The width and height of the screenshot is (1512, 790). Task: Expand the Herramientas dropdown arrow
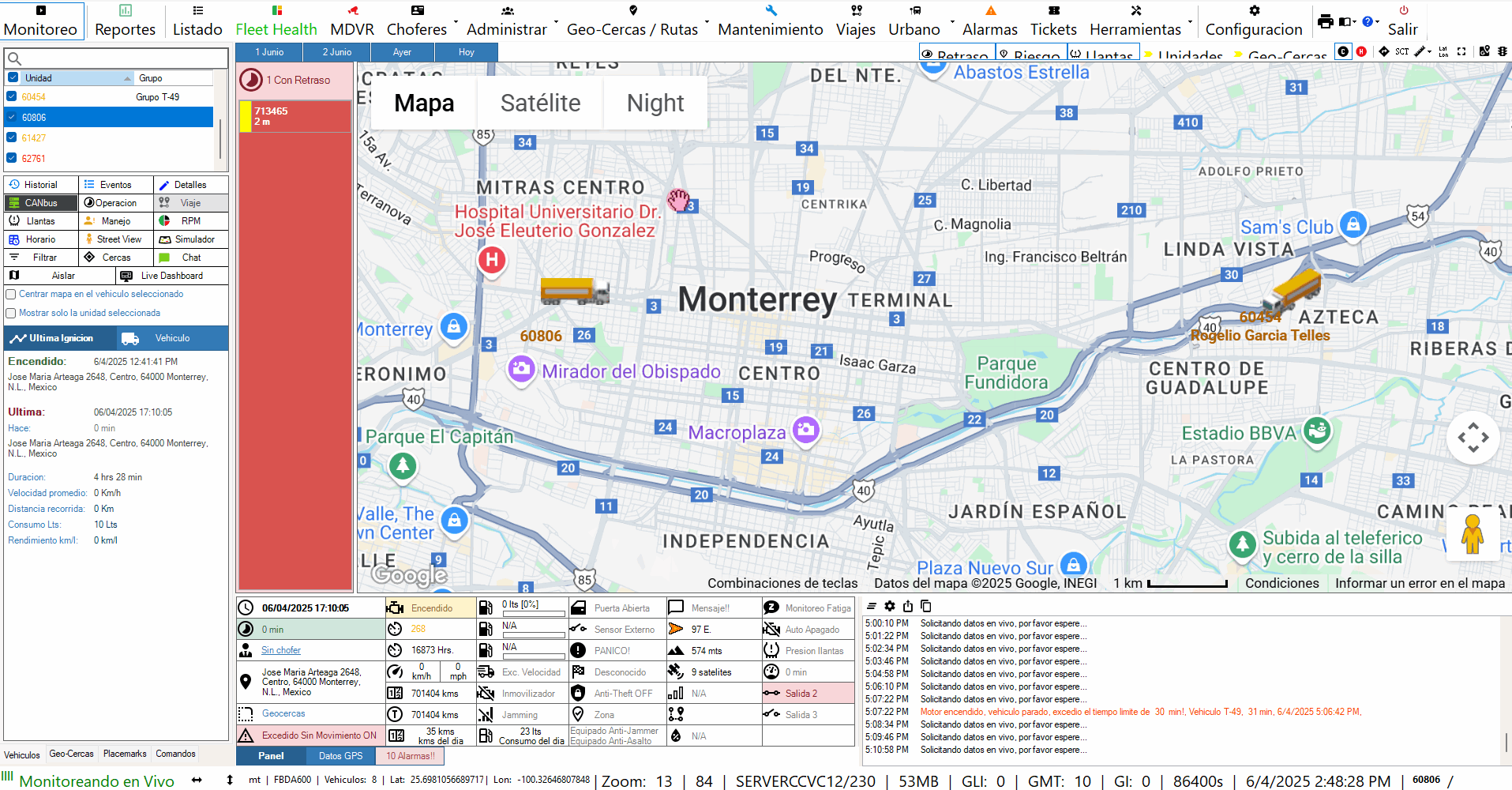(x=1190, y=21)
